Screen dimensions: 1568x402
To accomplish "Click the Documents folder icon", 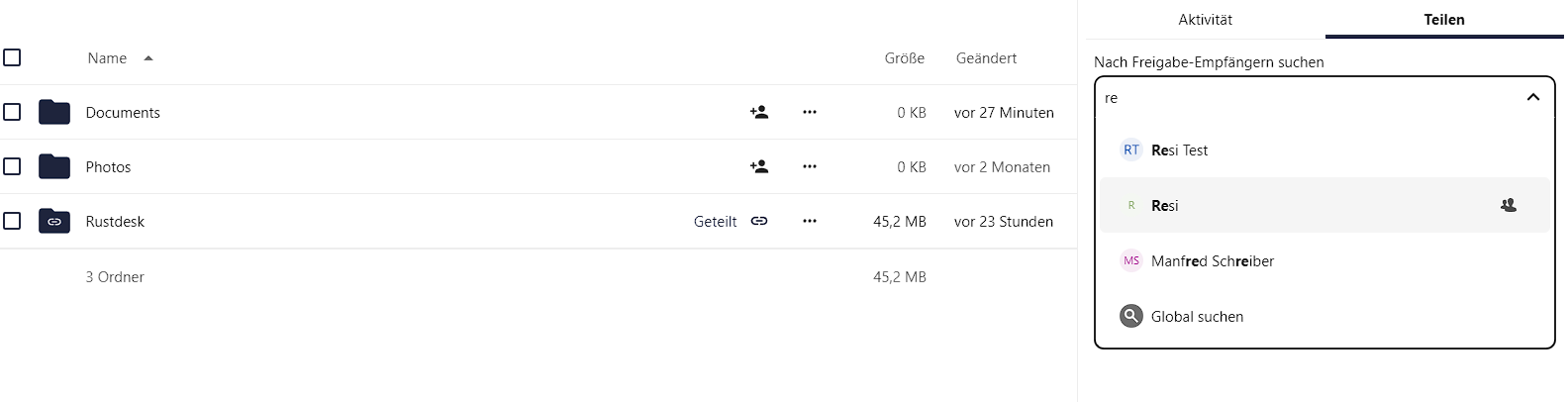I will click(x=54, y=112).
